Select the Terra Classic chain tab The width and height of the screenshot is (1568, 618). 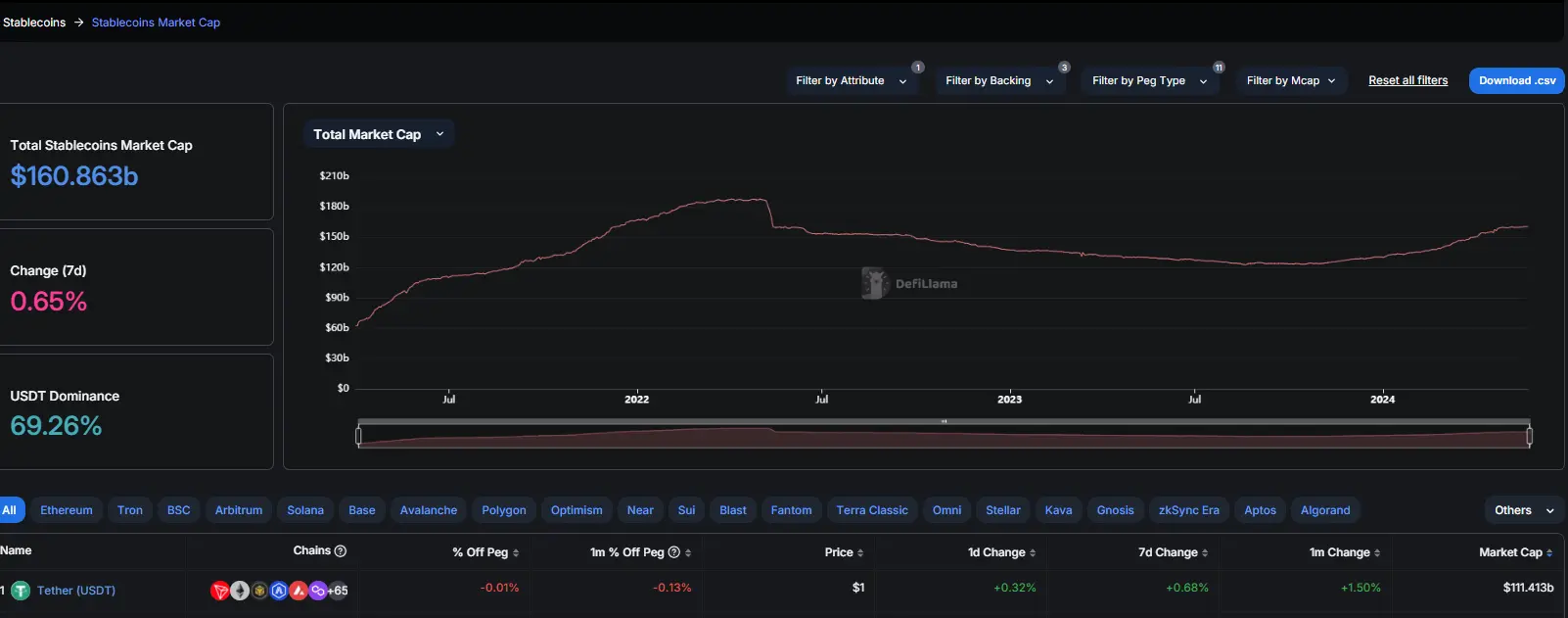872,510
